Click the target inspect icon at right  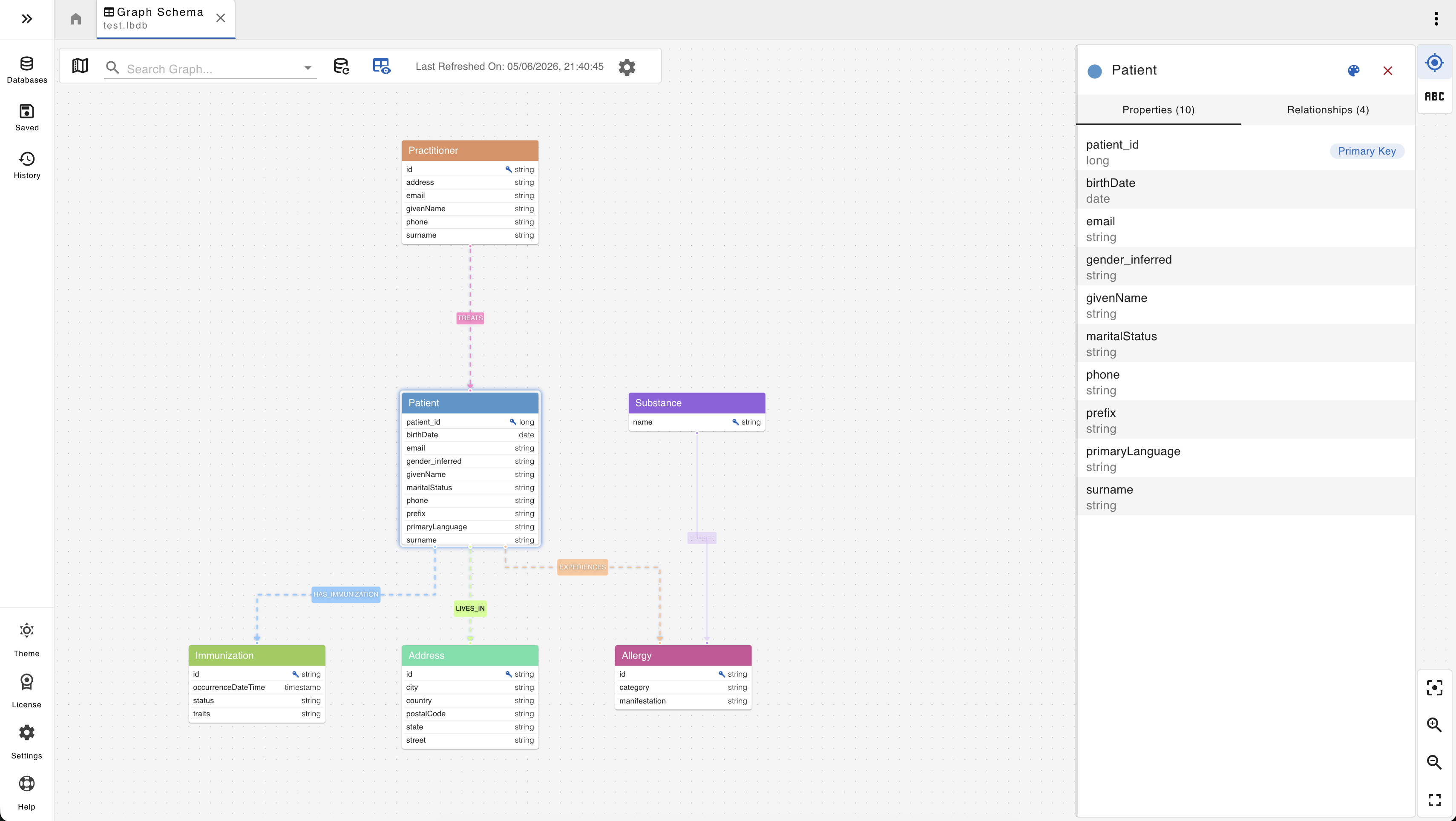tap(1435, 63)
